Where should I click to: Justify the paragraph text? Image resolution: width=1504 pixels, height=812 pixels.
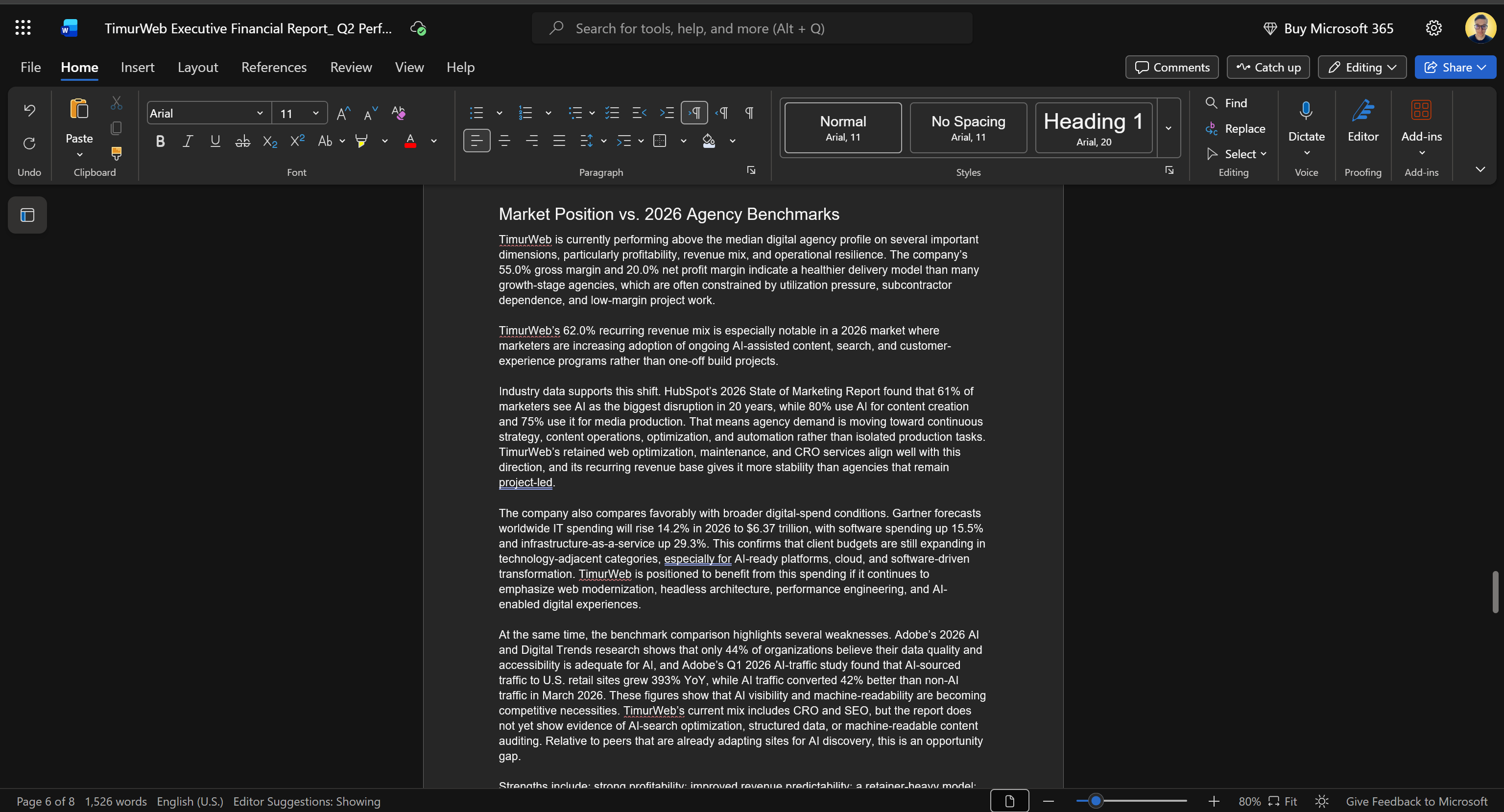coord(559,141)
